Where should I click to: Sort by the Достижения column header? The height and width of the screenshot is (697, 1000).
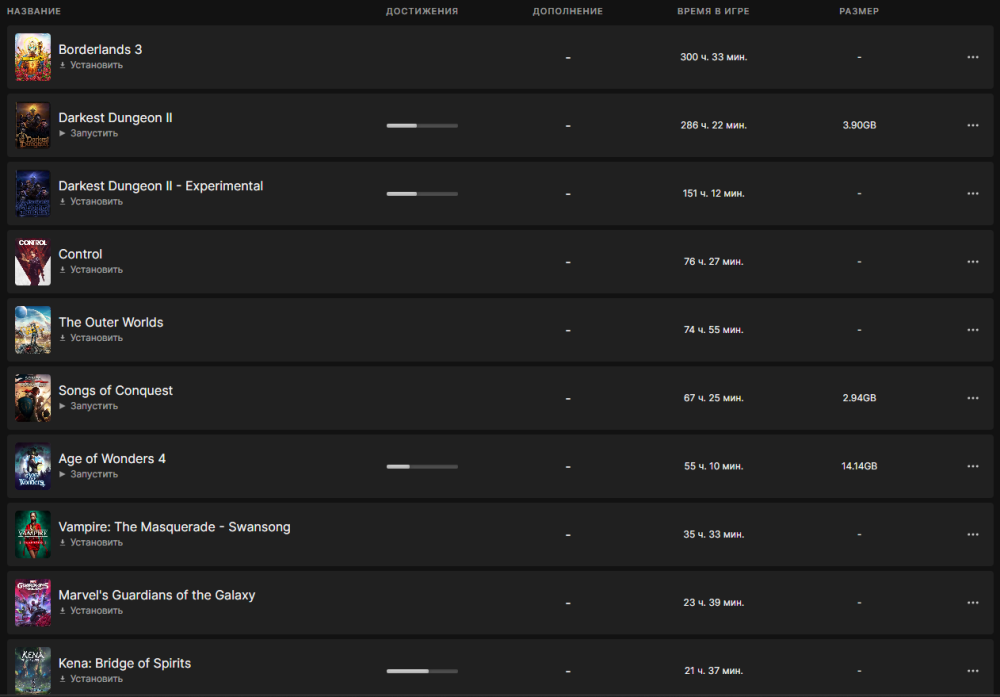[x=422, y=11]
